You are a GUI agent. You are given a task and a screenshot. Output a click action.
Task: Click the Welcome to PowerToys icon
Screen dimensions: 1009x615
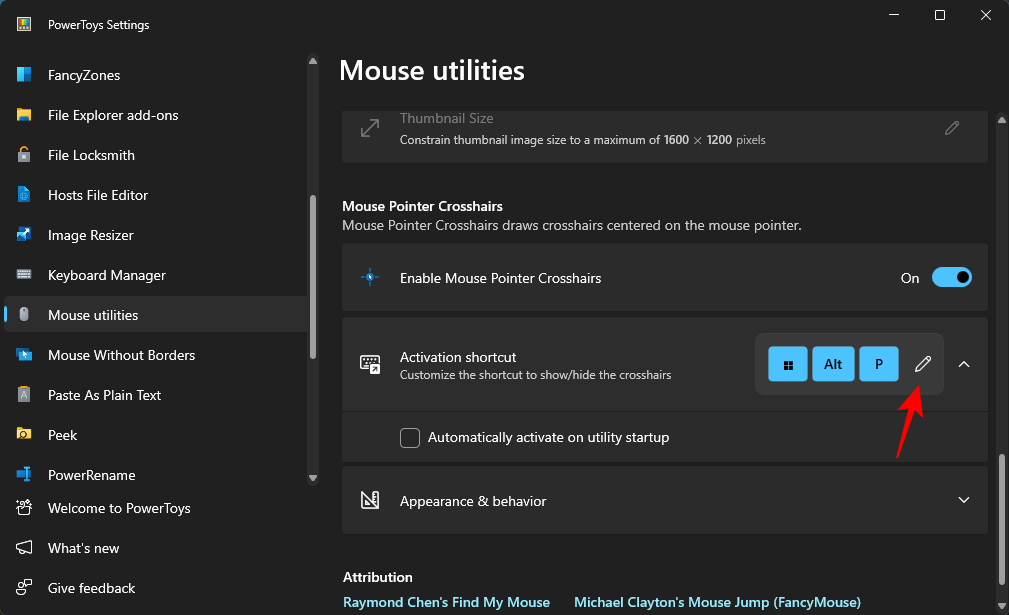24,508
